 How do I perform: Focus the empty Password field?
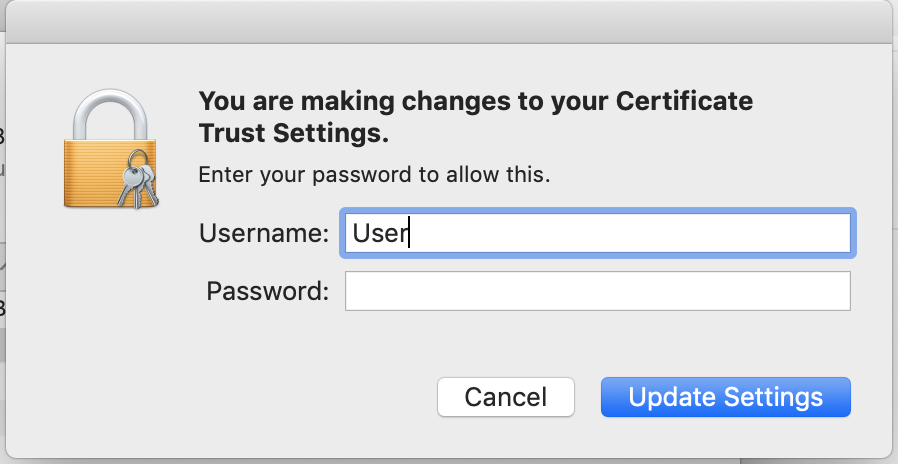click(597, 291)
